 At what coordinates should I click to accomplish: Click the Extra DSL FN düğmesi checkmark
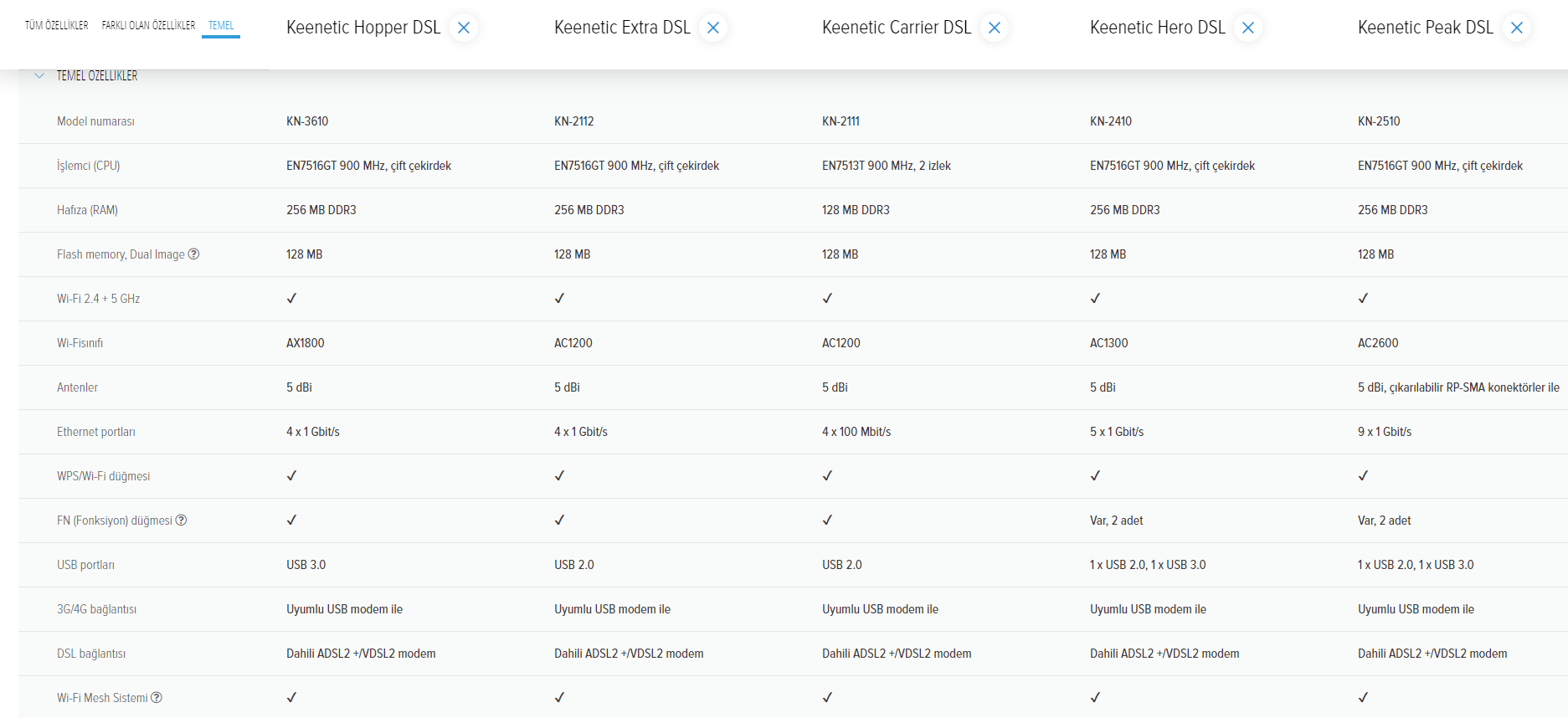click(559, 521)
